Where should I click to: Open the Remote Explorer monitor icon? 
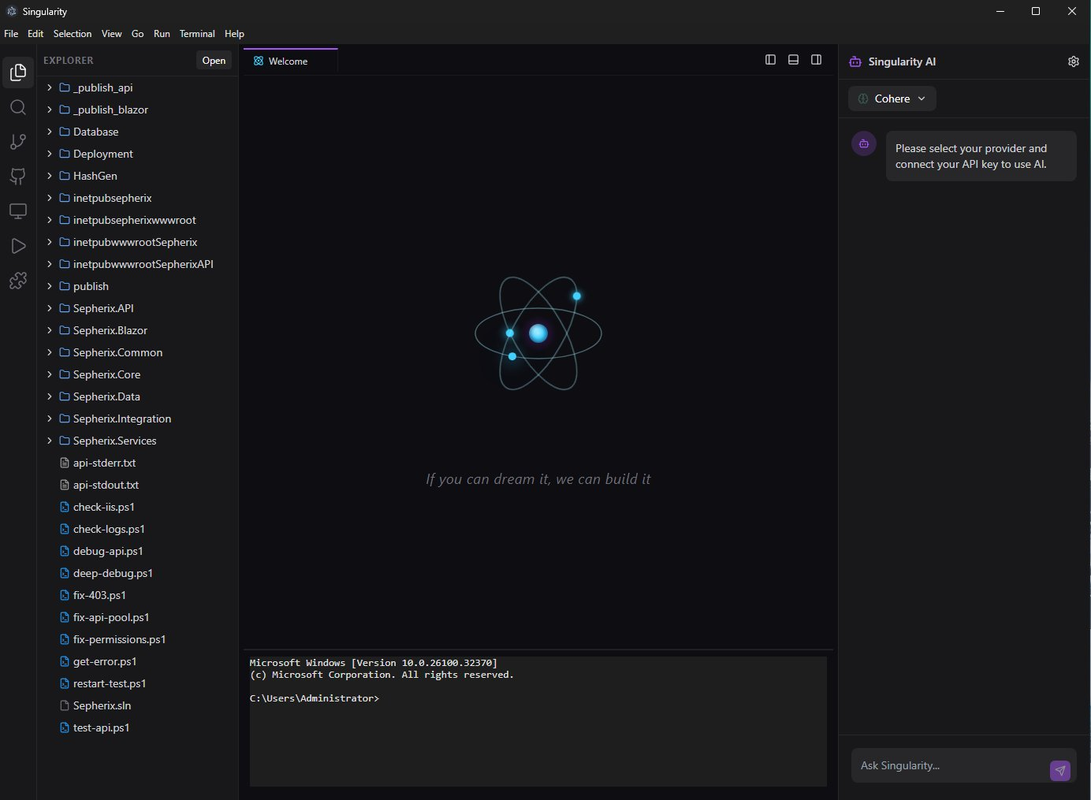18,211
